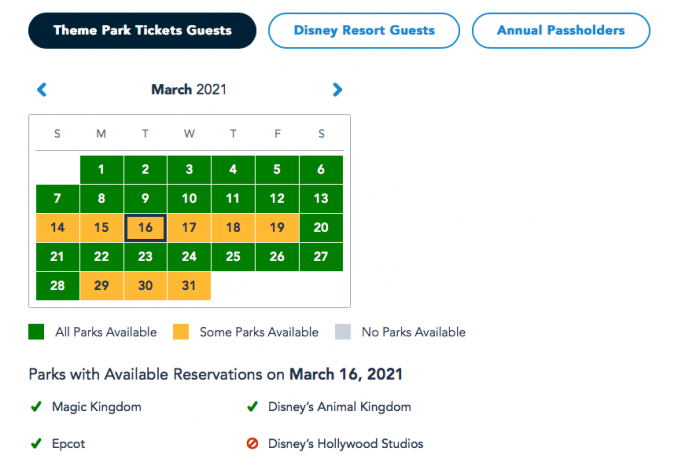Open the Annual Passholders tab
The image size is (700, 470).
[x=561, y=30]
